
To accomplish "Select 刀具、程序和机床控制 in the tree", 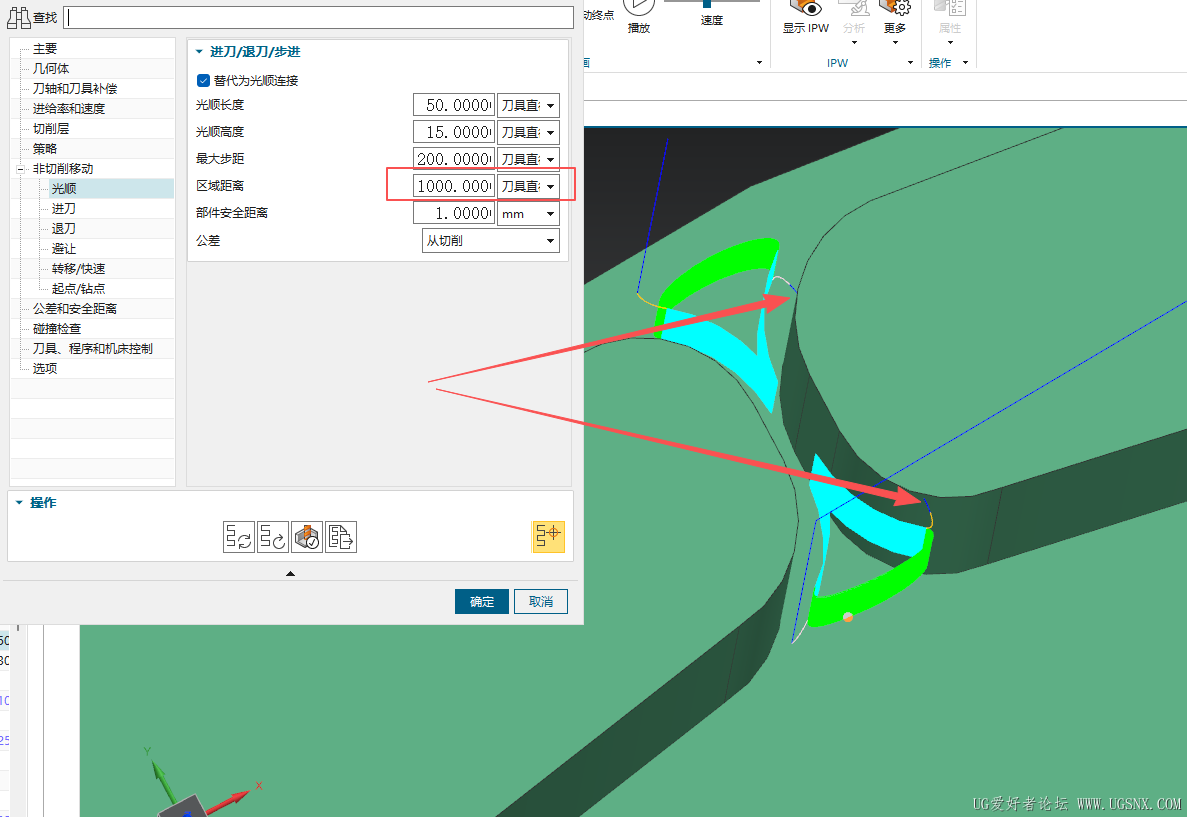I will (x=93, y=348).
